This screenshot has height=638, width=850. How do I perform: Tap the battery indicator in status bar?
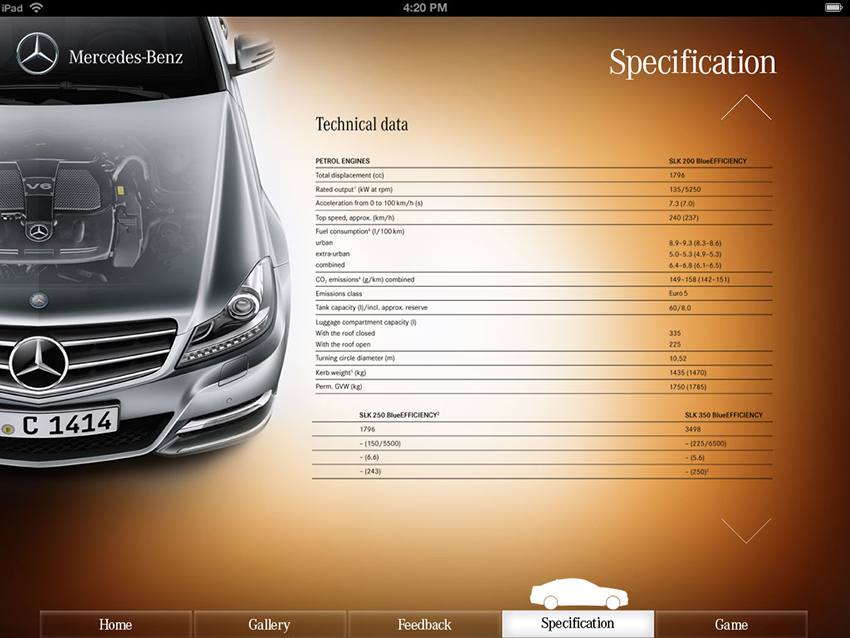click(x=833, y=8)
